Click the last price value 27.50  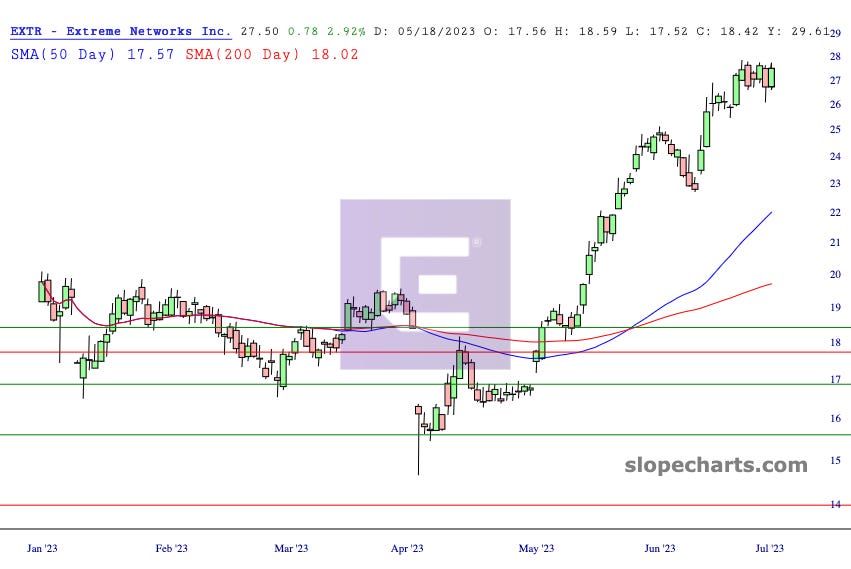(260, 31)
